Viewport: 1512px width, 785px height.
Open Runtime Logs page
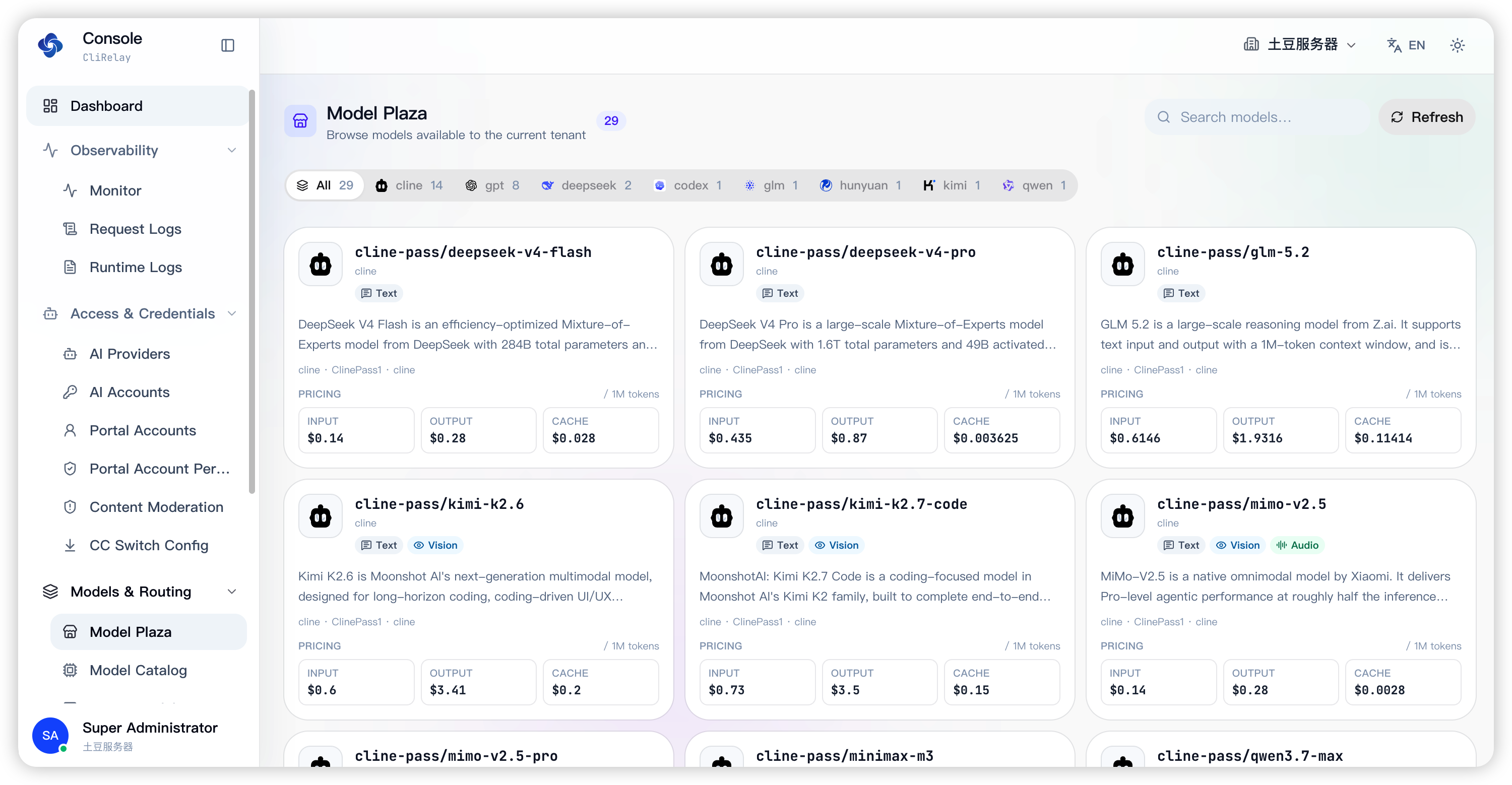[x=148, y=267]
